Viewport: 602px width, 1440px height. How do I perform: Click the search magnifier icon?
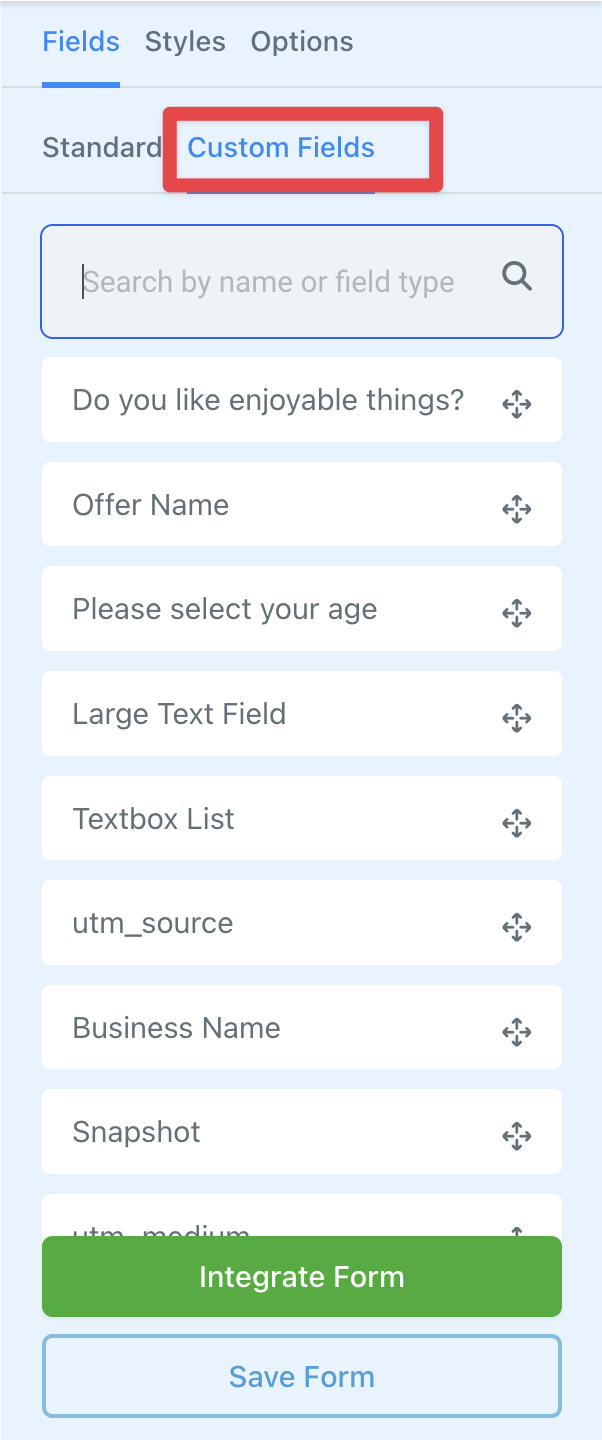[x=517, y=276]
